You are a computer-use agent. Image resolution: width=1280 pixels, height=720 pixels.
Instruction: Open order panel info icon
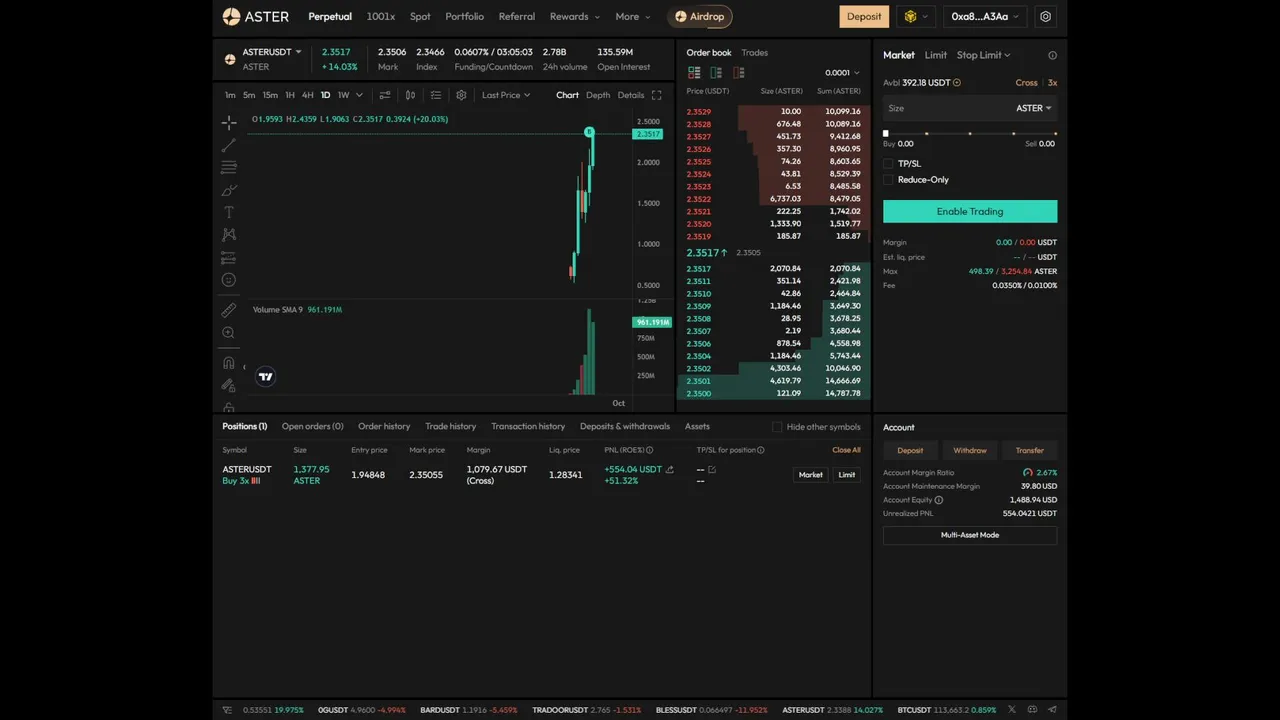tap(1052, 56)
